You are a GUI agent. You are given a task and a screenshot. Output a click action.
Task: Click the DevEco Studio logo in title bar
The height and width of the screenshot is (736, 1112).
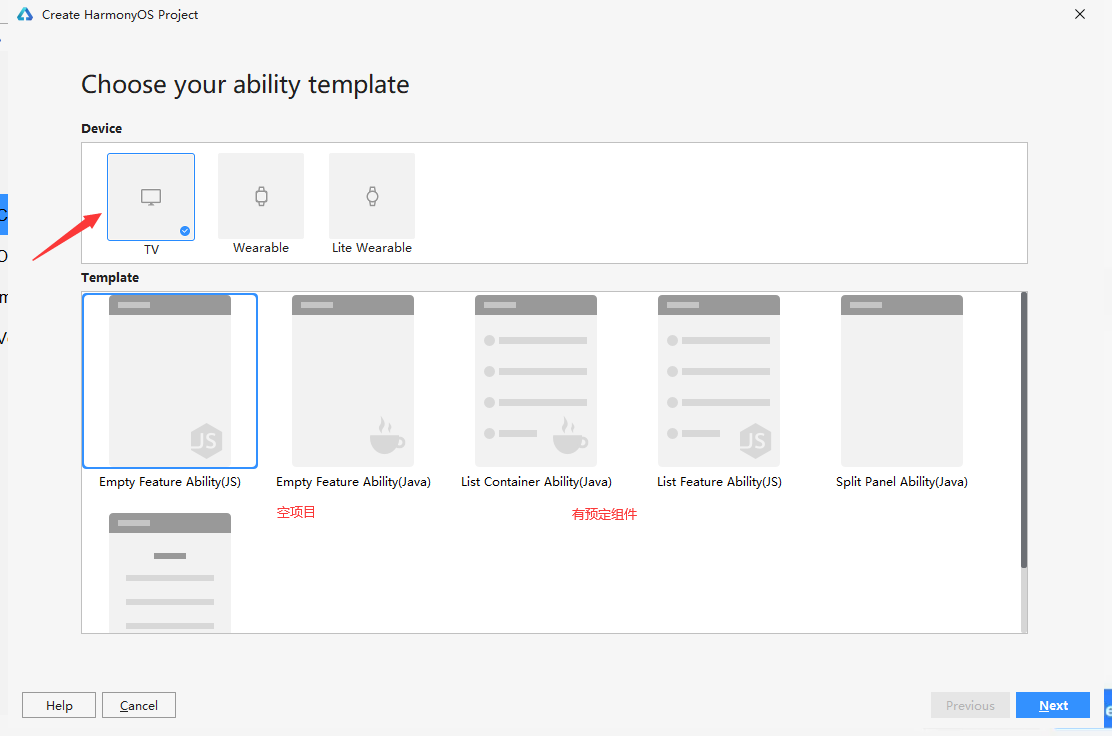coord(26,14)
